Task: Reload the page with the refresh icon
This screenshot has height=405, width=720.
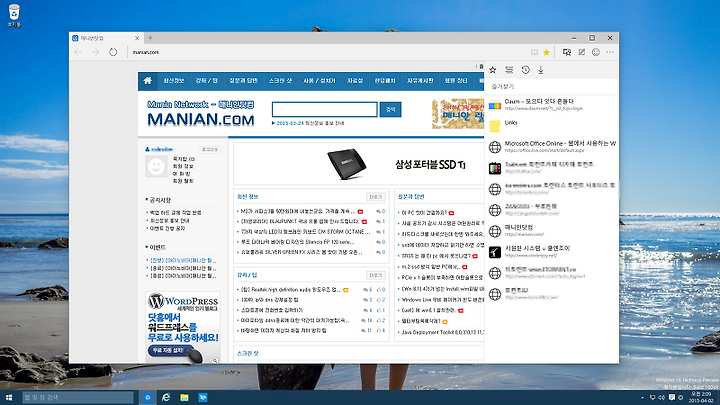Action: (x=113, y=52)
